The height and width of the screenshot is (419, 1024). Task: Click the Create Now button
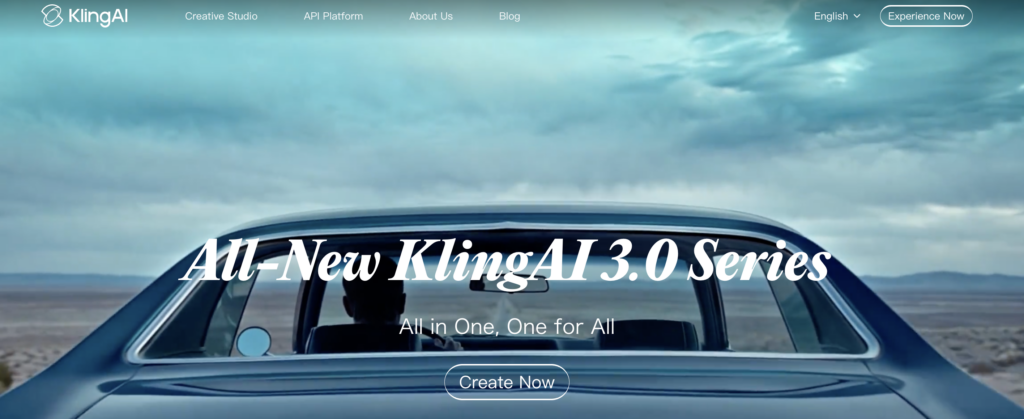pos(507,382)
